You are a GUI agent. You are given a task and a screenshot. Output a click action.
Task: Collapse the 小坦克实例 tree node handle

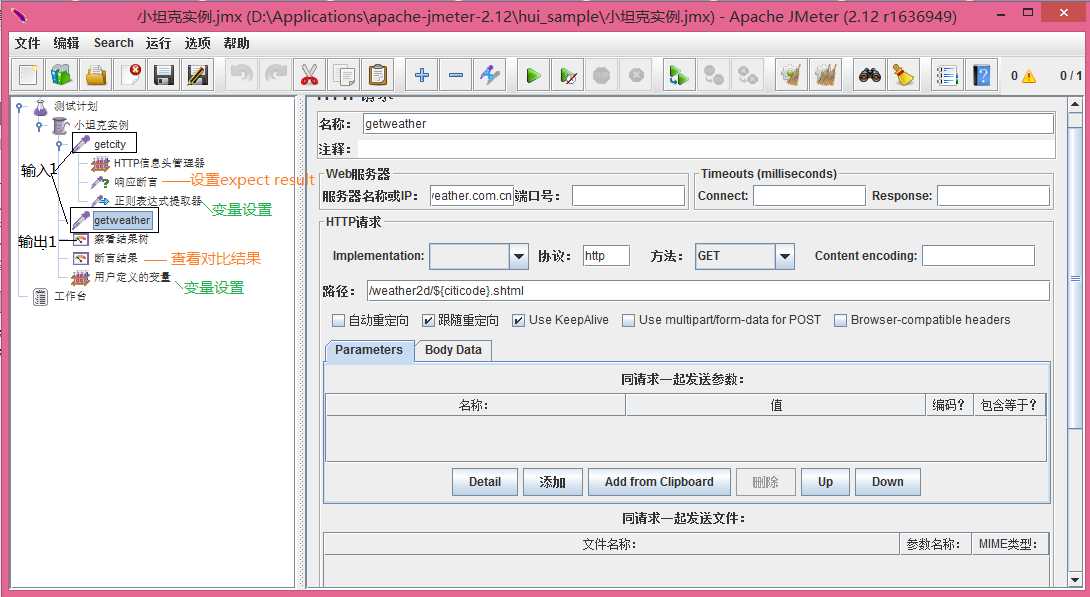[40, 126]
